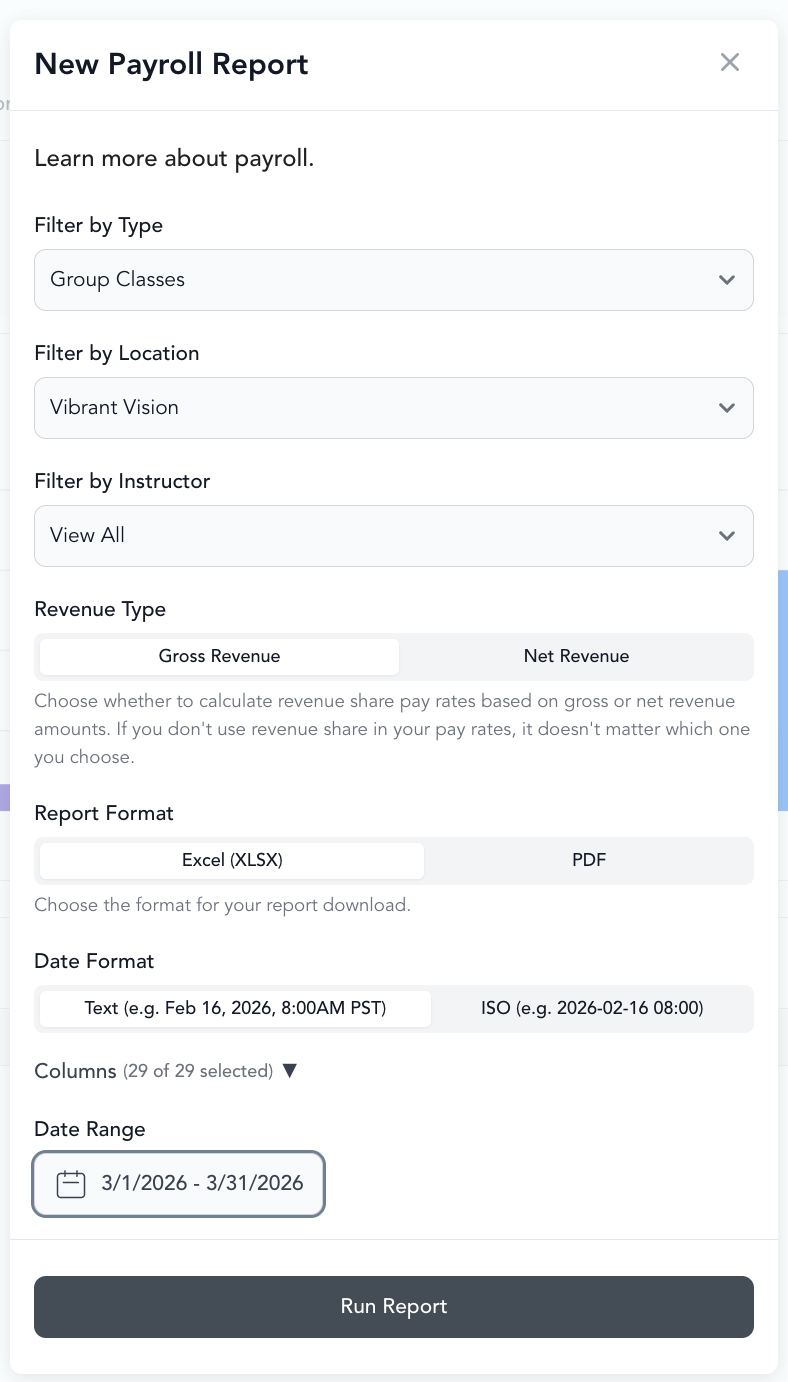Select Text date format option
Image resolution: width=788 pixels, height=1382 pixels.
235,1008
